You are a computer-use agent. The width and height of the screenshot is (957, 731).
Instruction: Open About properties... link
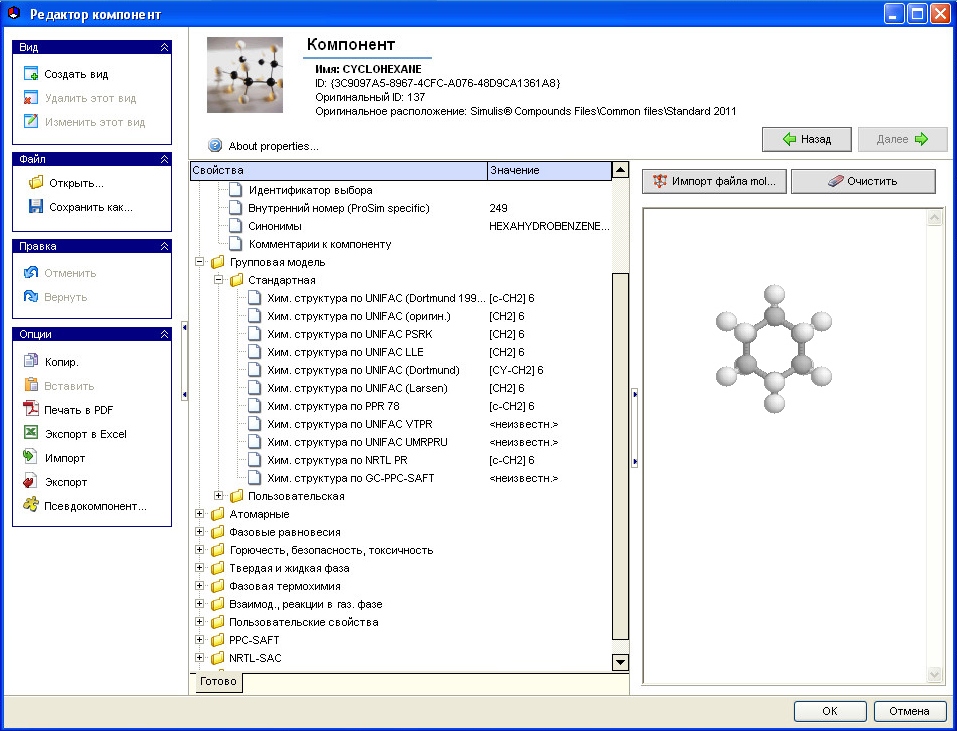pos(273,146)
